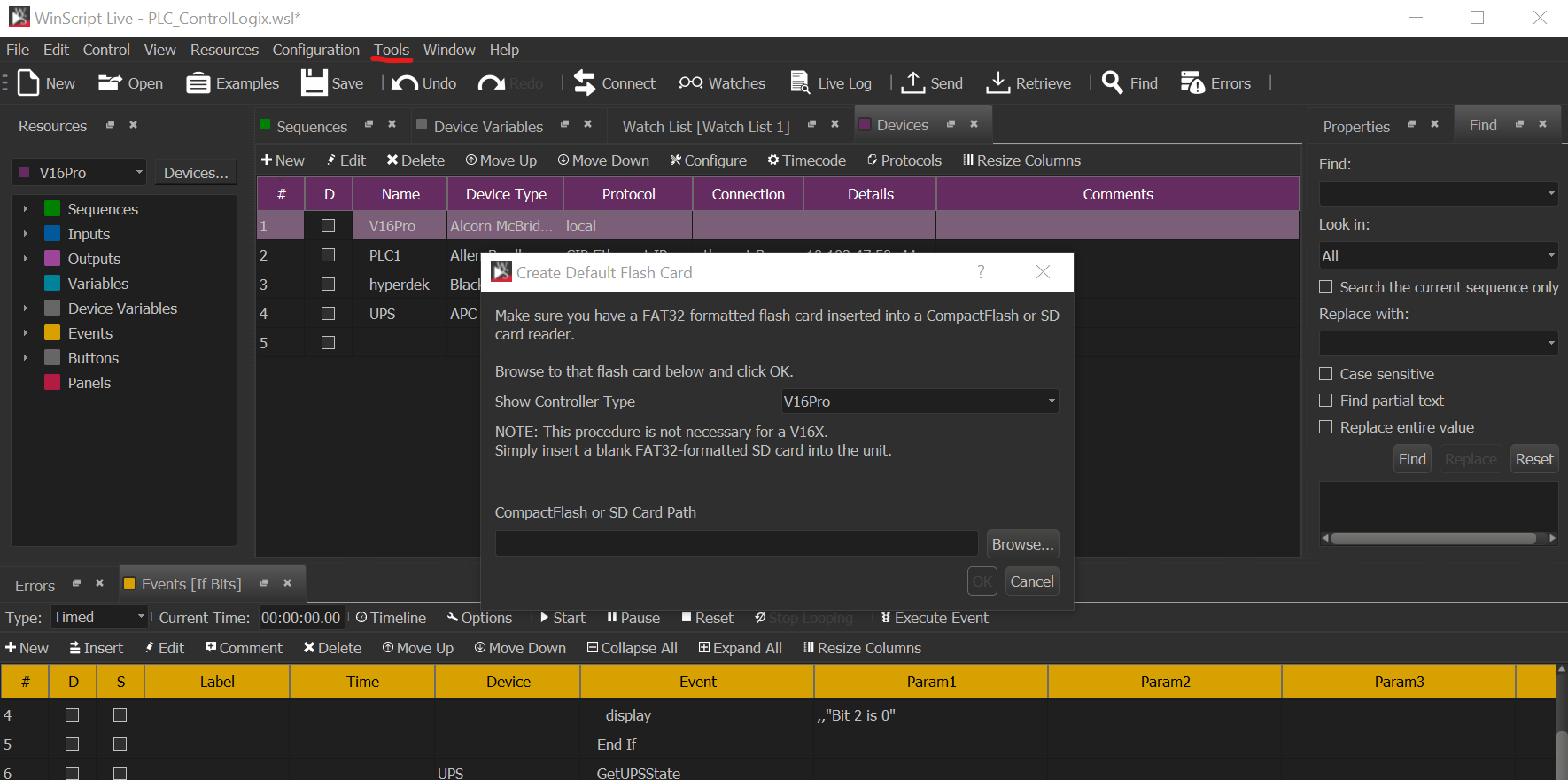Image resolution: width=1568 pixels, height=780 pixels.
Task: Click the Current Time field
Action: coord(300,618)
